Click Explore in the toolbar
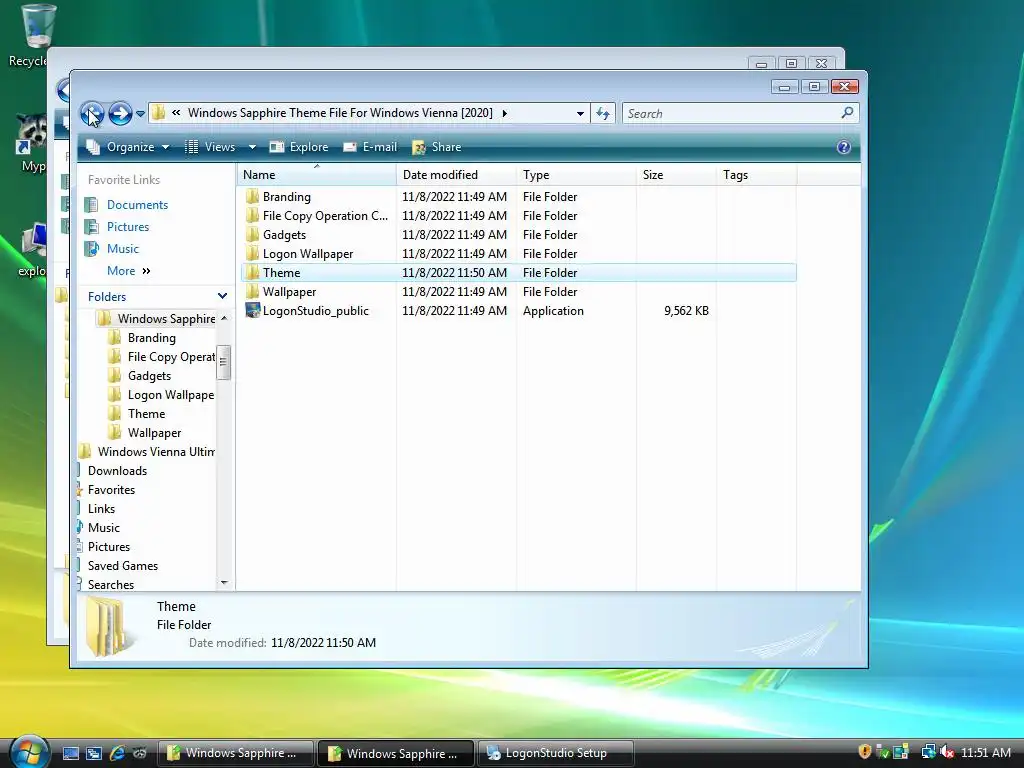 [299, 147]
